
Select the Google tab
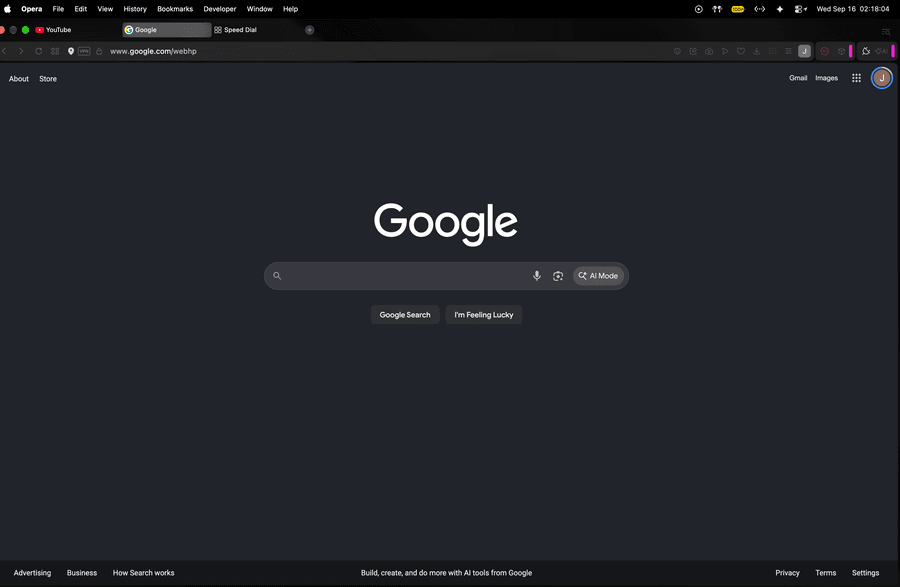166,30
